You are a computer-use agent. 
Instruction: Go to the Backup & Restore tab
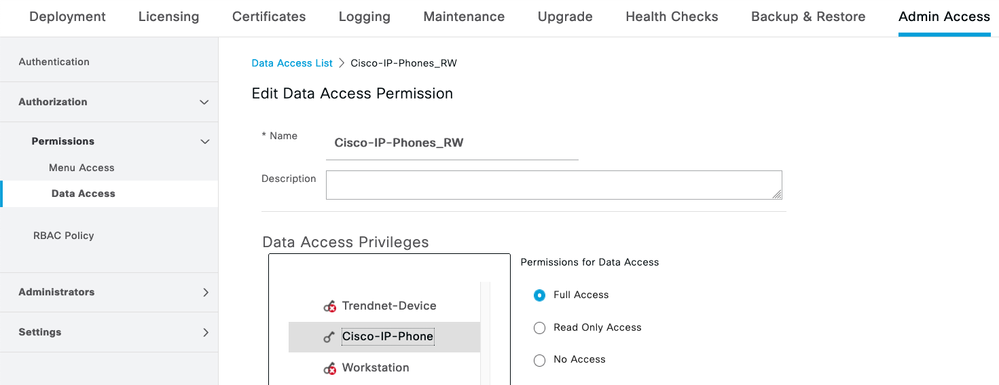pyautogui.click(x=808, y=17)
